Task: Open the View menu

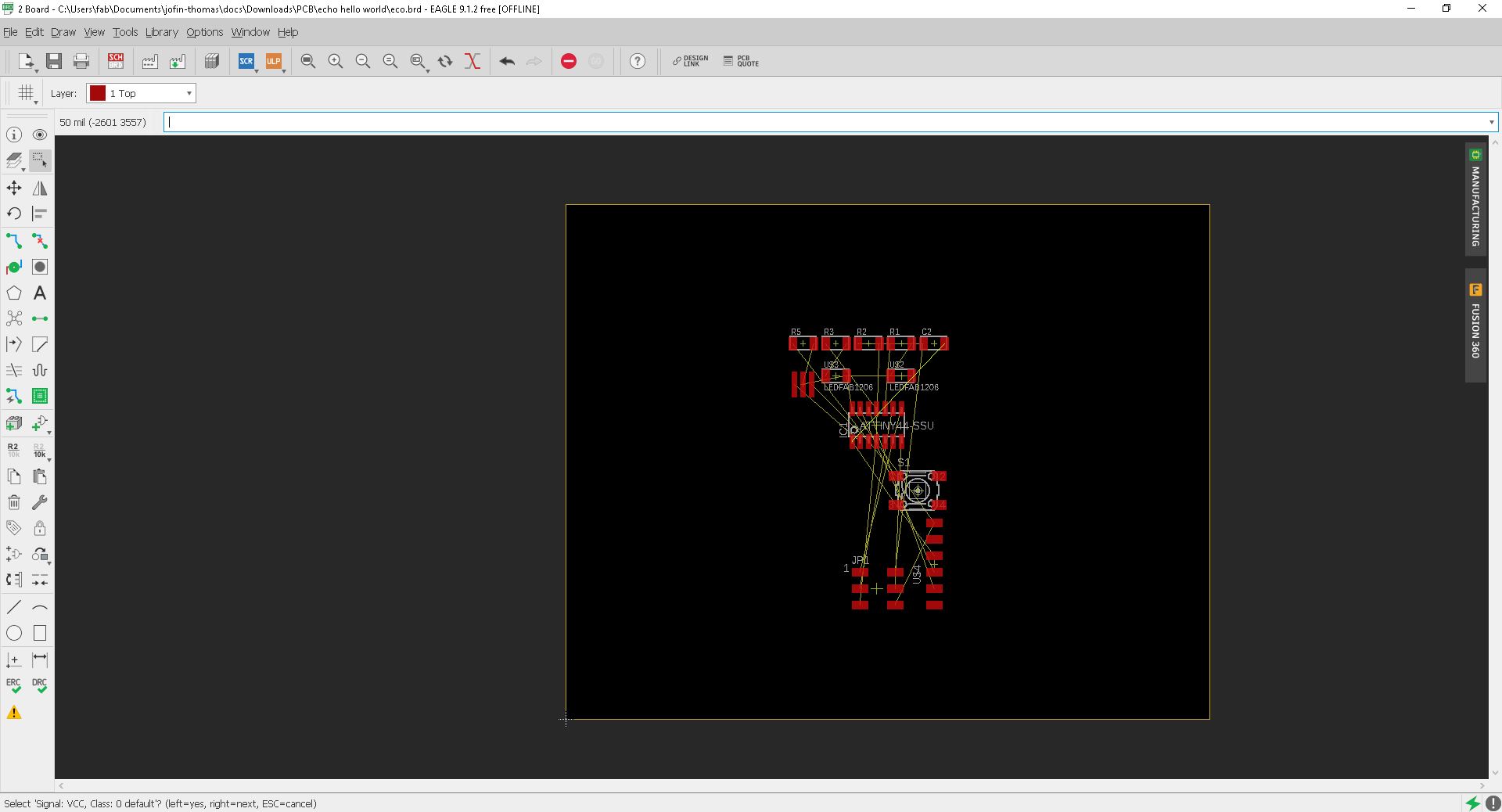Action: pyautogui.click(x=94, y=32)
